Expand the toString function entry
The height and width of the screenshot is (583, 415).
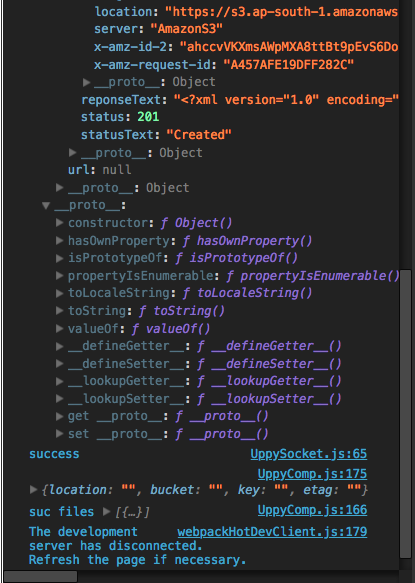click(59, 310)
